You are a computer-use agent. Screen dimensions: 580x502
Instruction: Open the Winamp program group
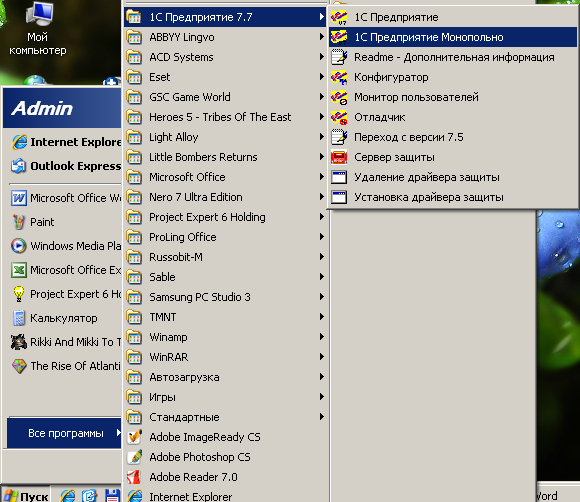click(225, 337)
